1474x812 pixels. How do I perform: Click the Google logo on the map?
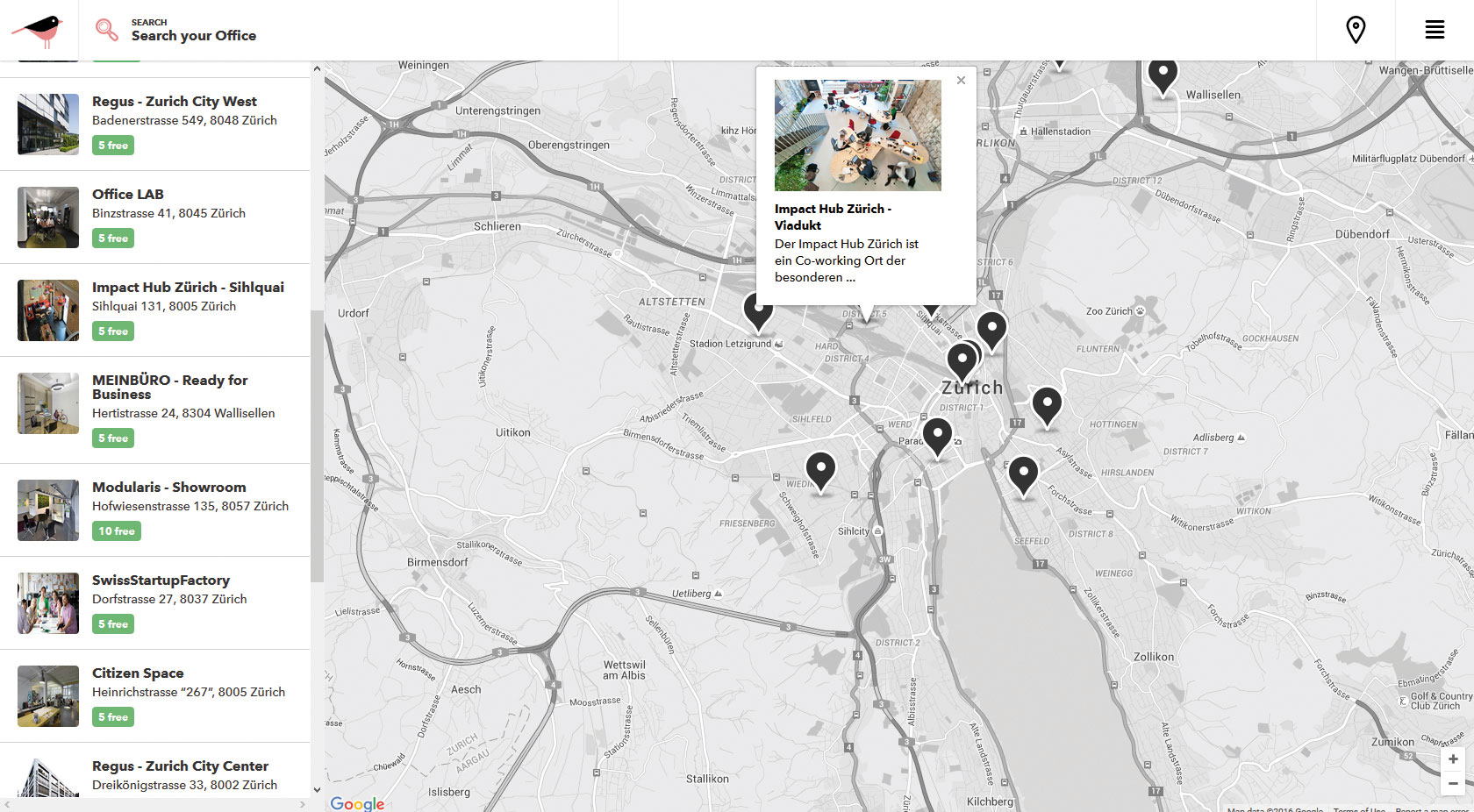click(x=357, y=803)
